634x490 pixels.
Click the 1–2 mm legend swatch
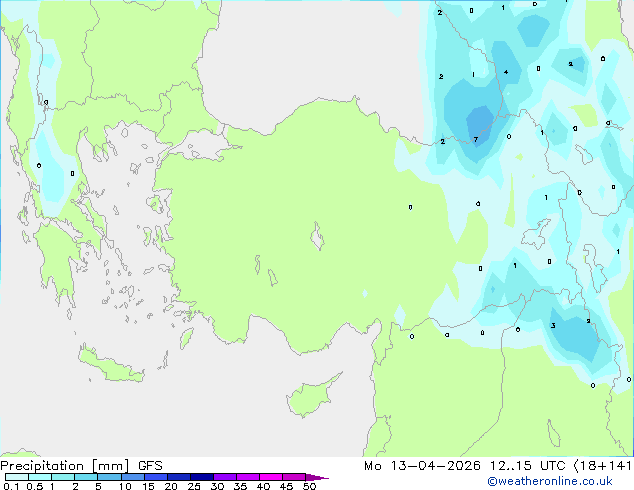[x=63, y=477]
